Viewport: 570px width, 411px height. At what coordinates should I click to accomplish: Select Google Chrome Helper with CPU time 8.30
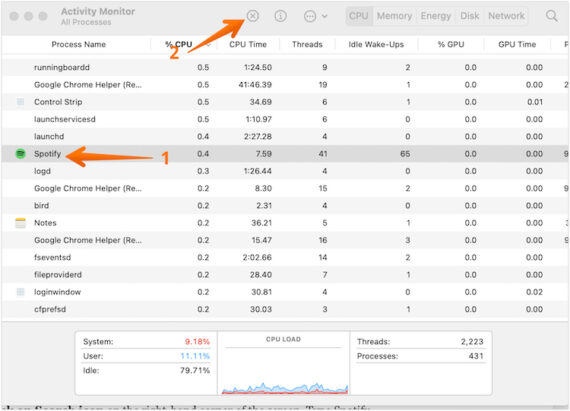point(88,188)
